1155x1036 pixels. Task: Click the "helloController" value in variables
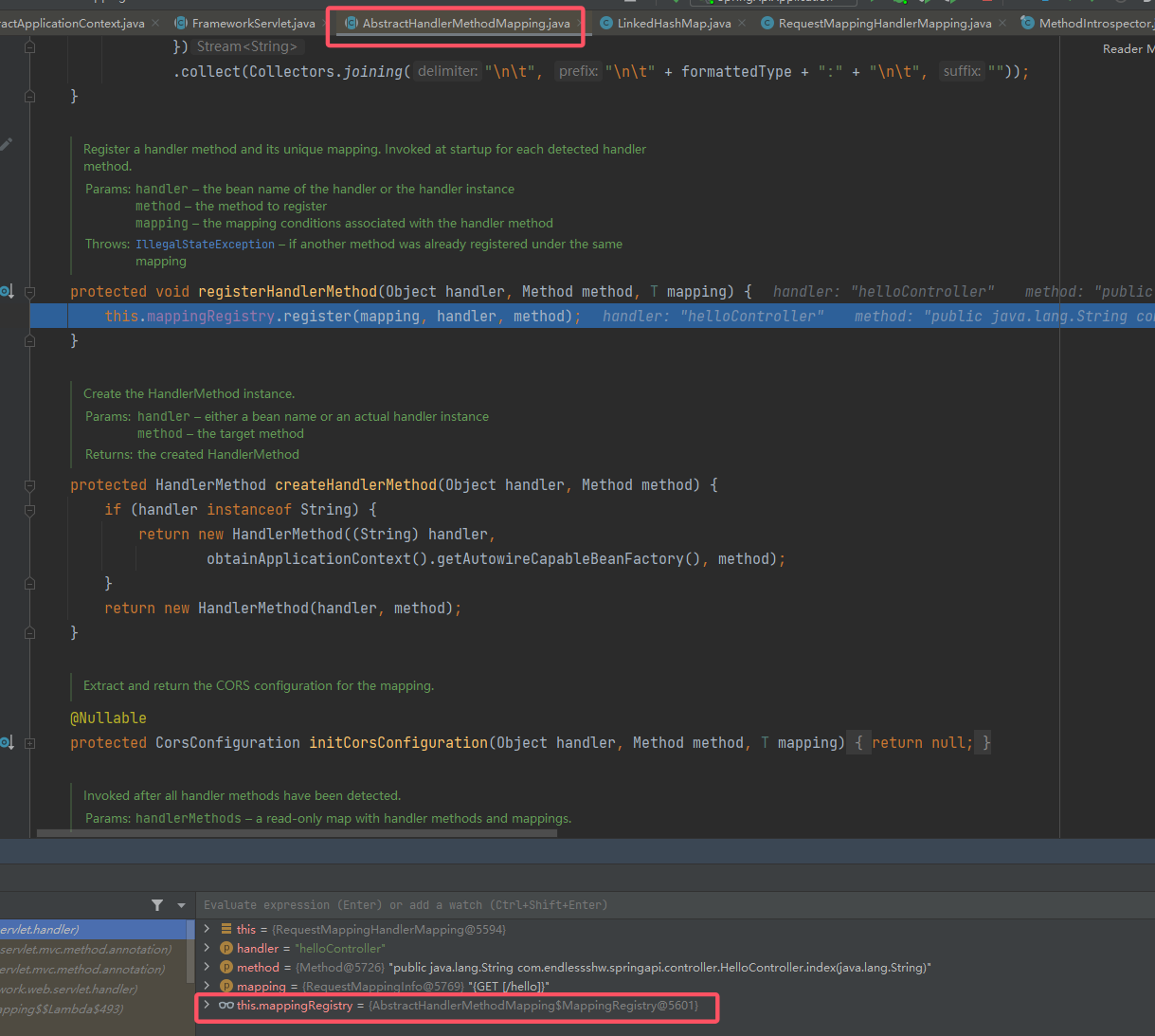[x=340, y=948]
